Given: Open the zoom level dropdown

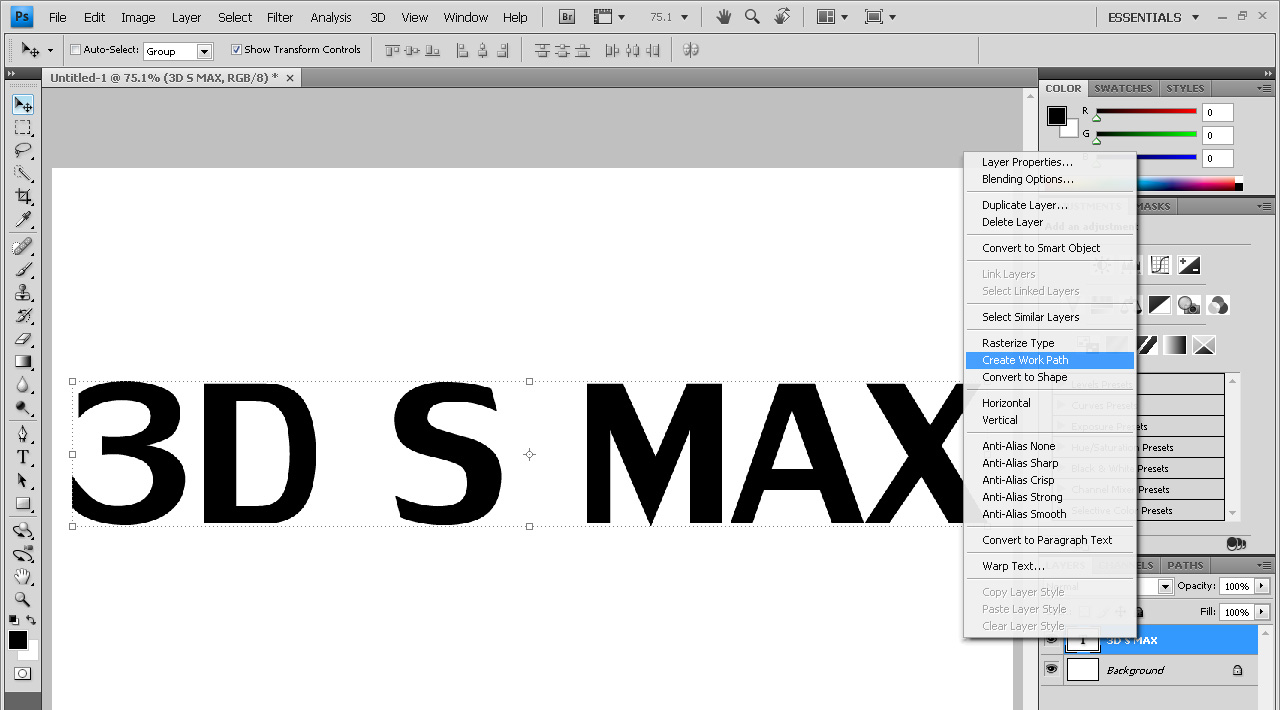Looking at the screenshot, I should (684, 17).
